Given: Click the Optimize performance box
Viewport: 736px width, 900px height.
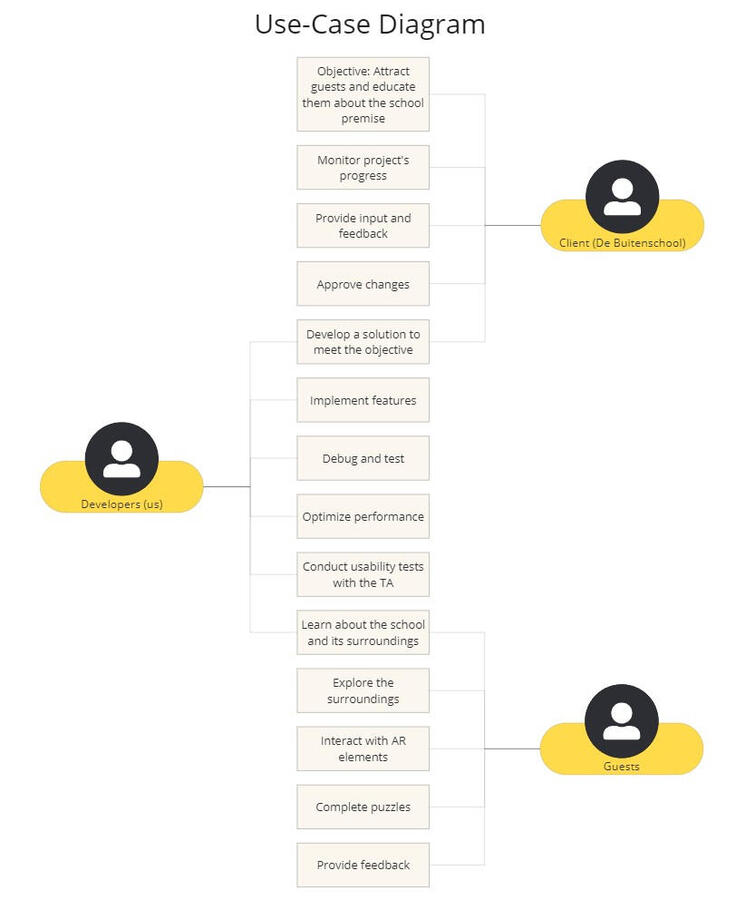Looking at the screenshot, I should click(x=363, y=516).
